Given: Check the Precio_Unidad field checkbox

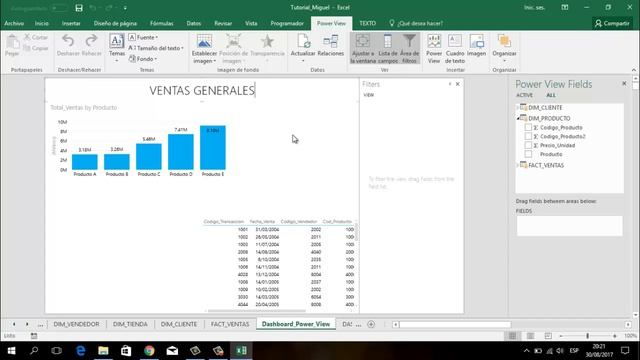Looking at the screenshot, I should pyautogui.click(x=528, y=145).
